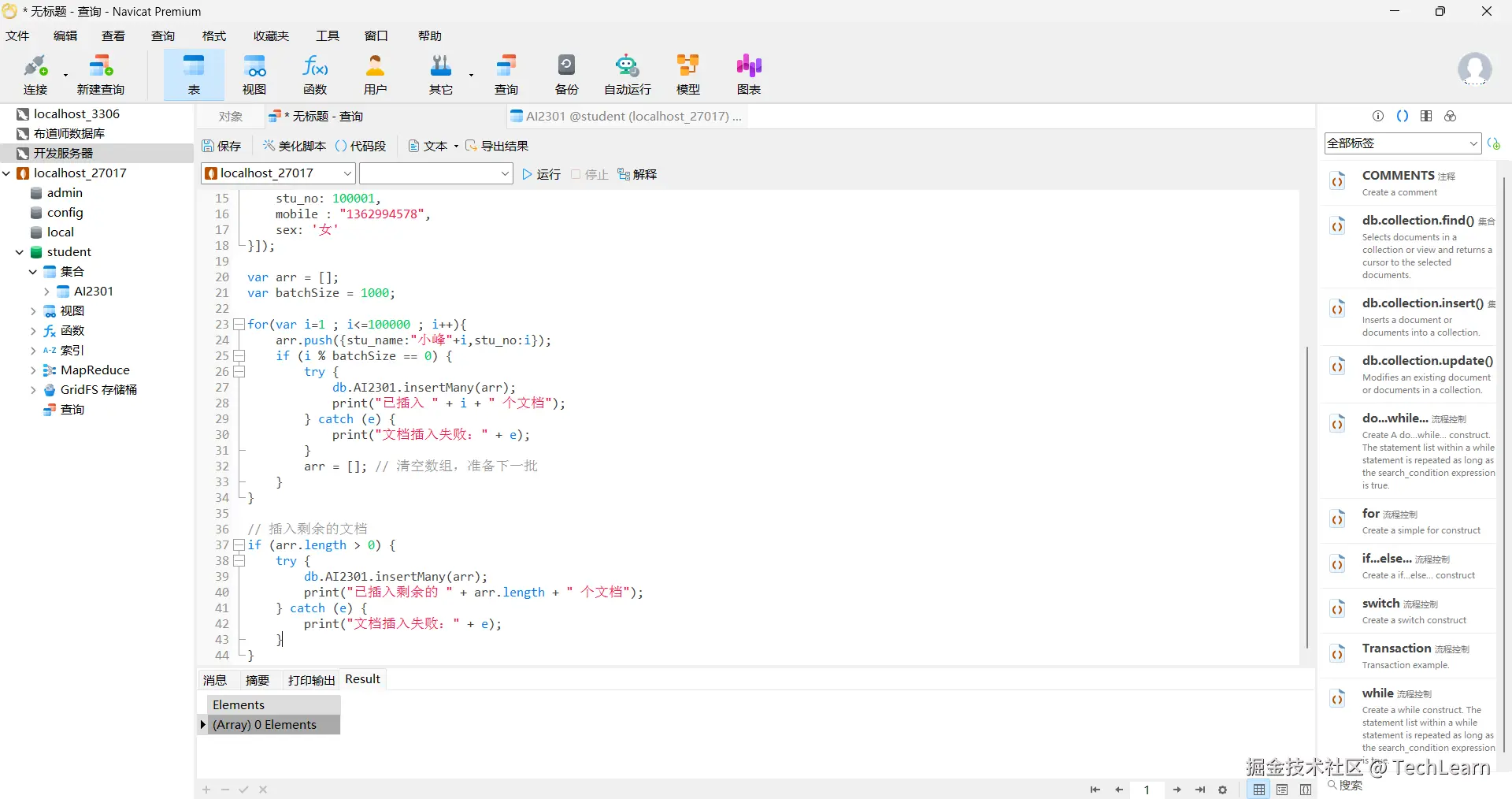The width and height of the screenshot is (1512, 799).
Task: Click the 其它 toolbar icon
Action: (441, 74)
